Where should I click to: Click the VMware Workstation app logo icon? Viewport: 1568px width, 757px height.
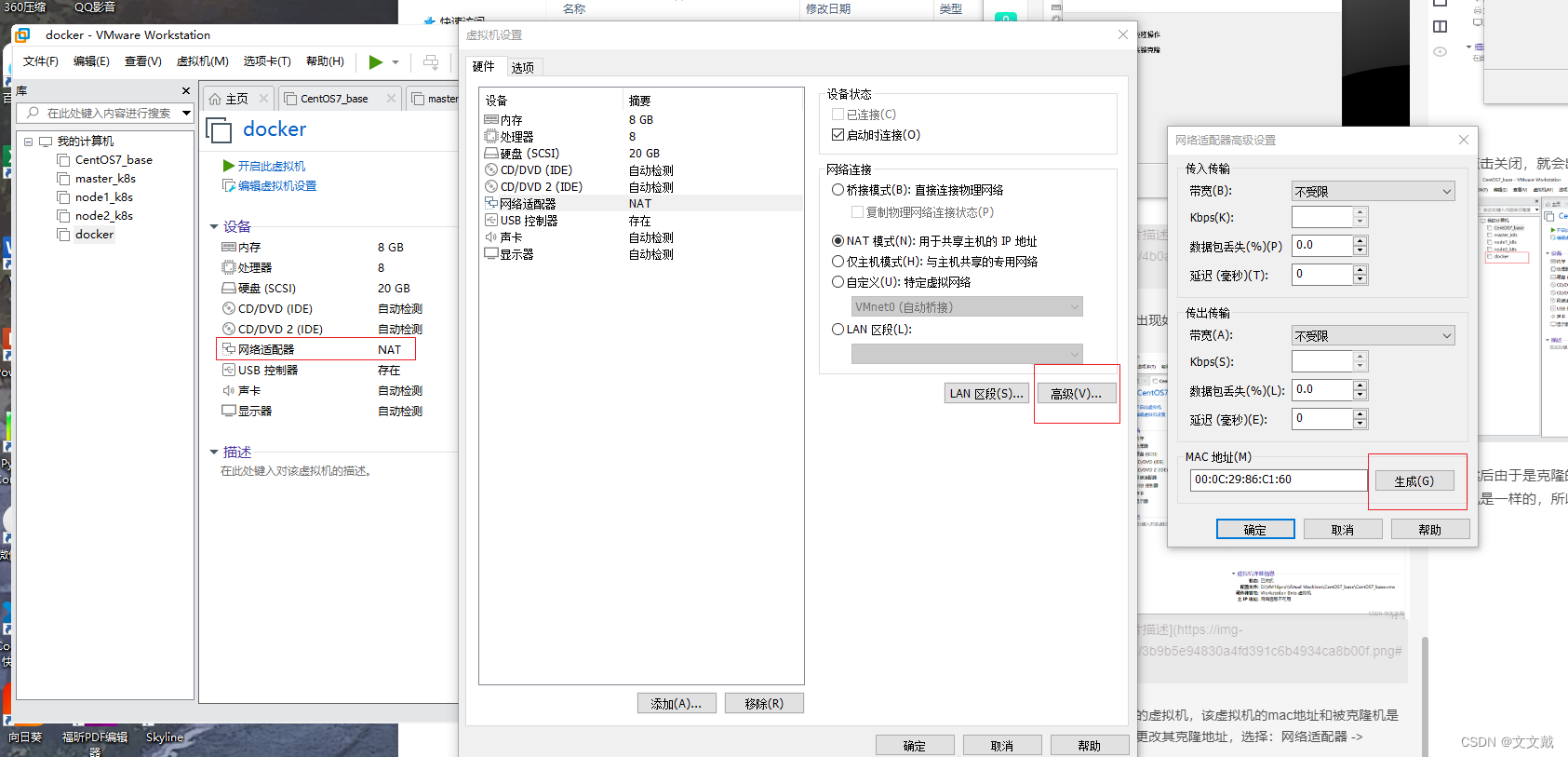(x=23, y=34)
